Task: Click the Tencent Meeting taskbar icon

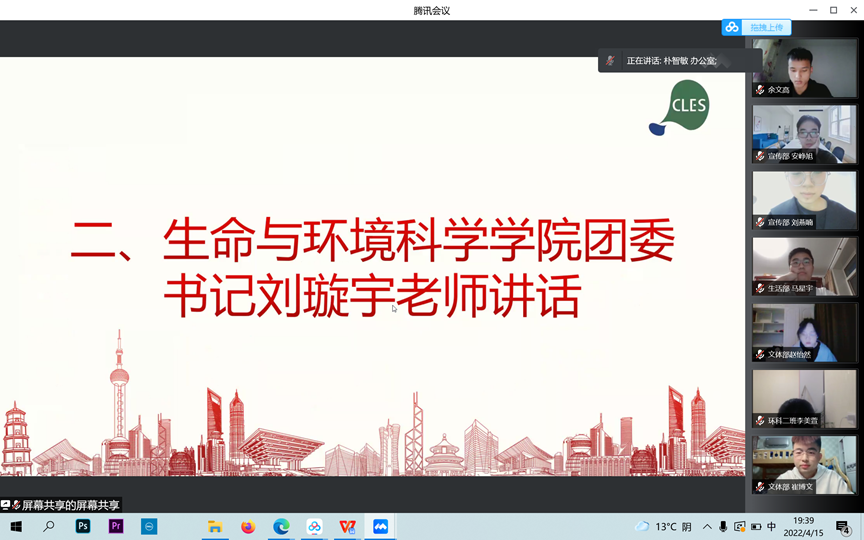Action: point(380,527)
